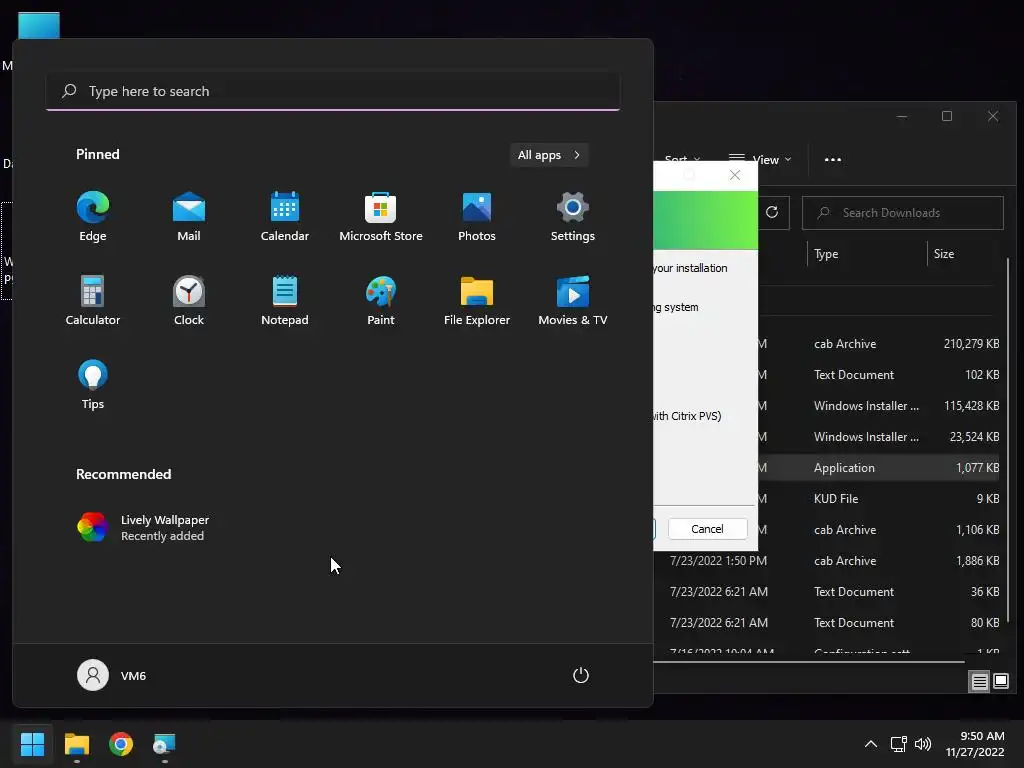Image resolution: width=1024 pixels, height=768 pixels.
Task: Click the Windows Start button on taskbar
Action: (32, 744)
